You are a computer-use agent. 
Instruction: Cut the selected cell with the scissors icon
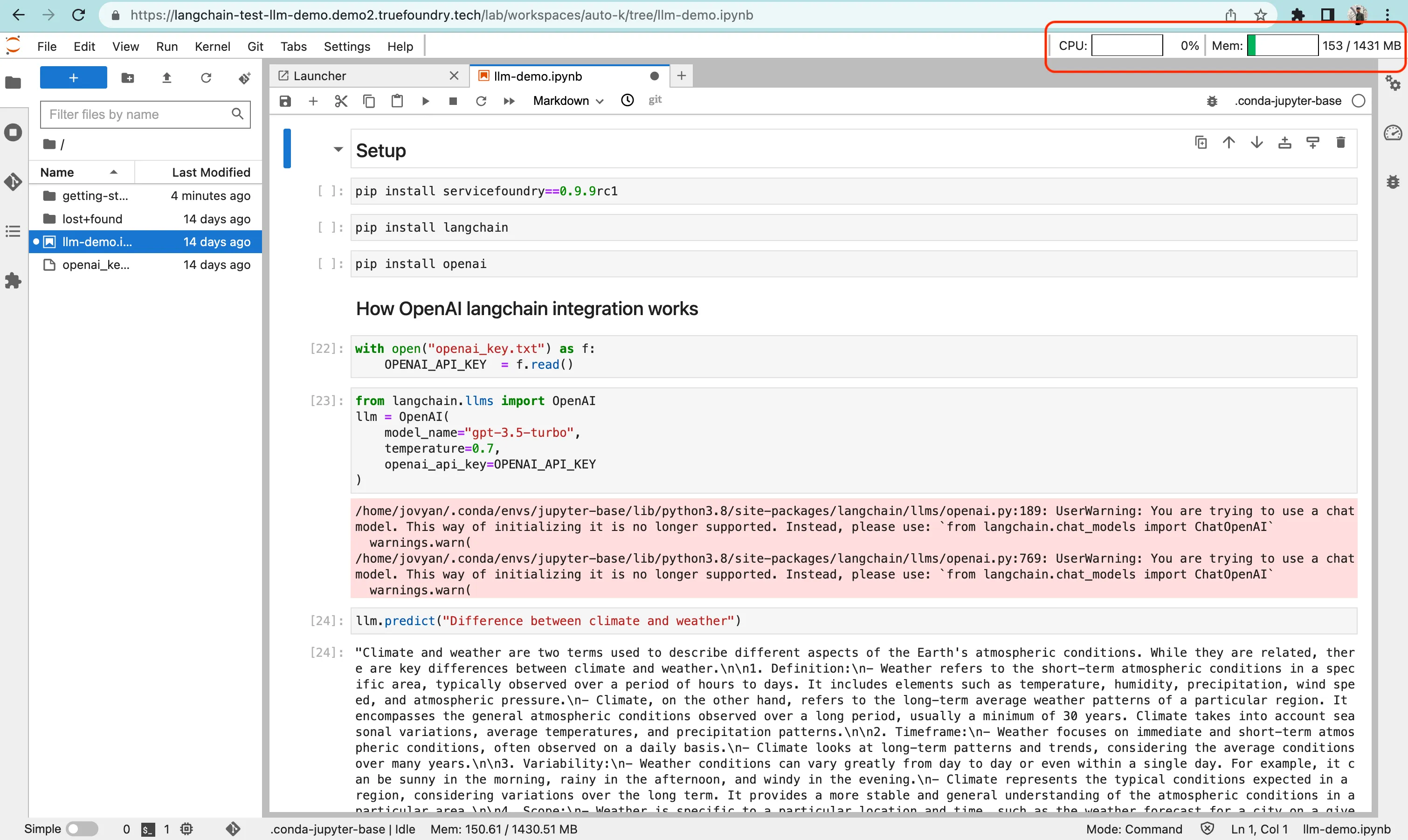click(341, 101)
